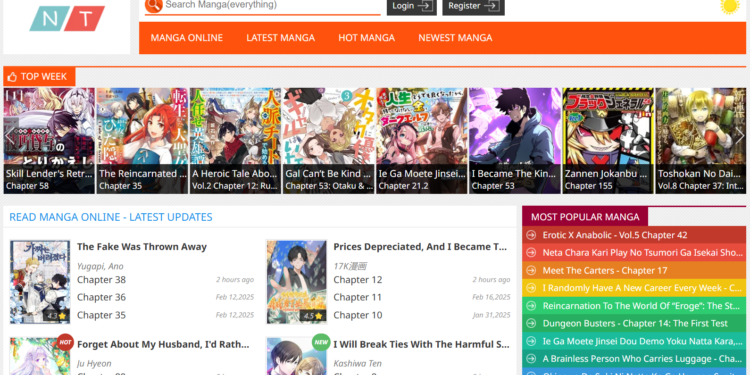Open Forget About My Husband title link
Screen dimensions: 750x375
[x=163, y=344]
